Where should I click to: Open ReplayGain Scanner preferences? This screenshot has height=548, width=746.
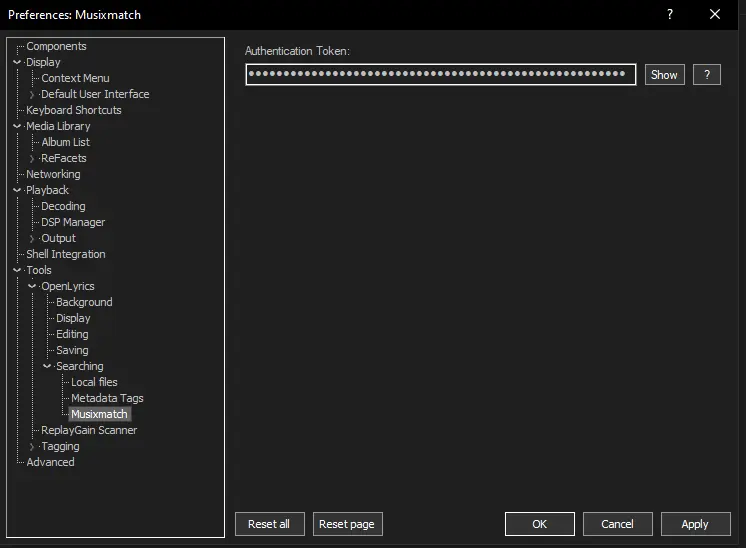89,430
